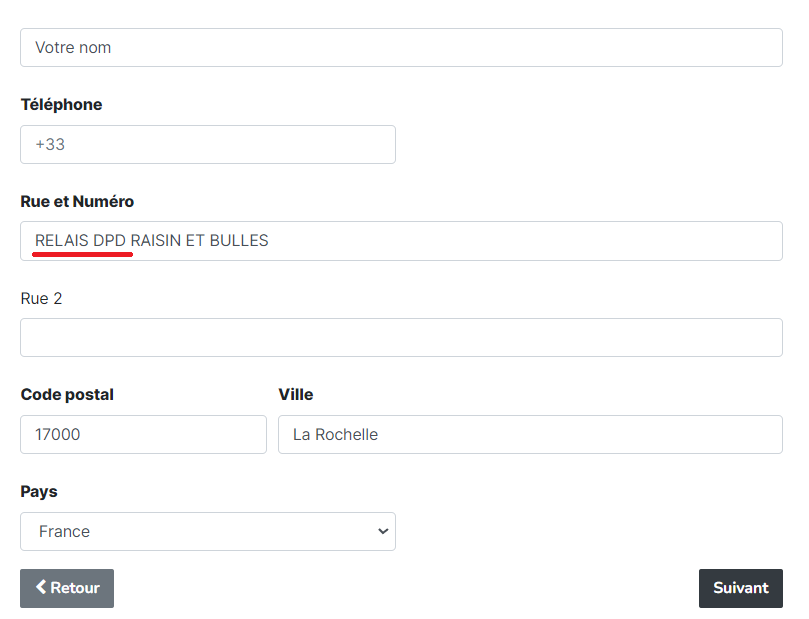Click the Code postal field with 17000
Screen dimensions: 809x619
pos(143,434)
